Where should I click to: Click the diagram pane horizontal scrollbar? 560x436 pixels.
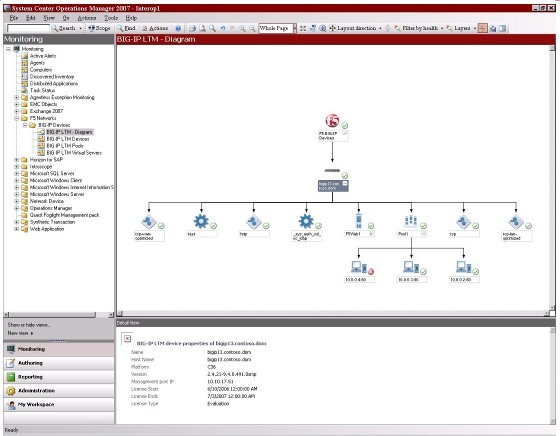tap(333, 314)
